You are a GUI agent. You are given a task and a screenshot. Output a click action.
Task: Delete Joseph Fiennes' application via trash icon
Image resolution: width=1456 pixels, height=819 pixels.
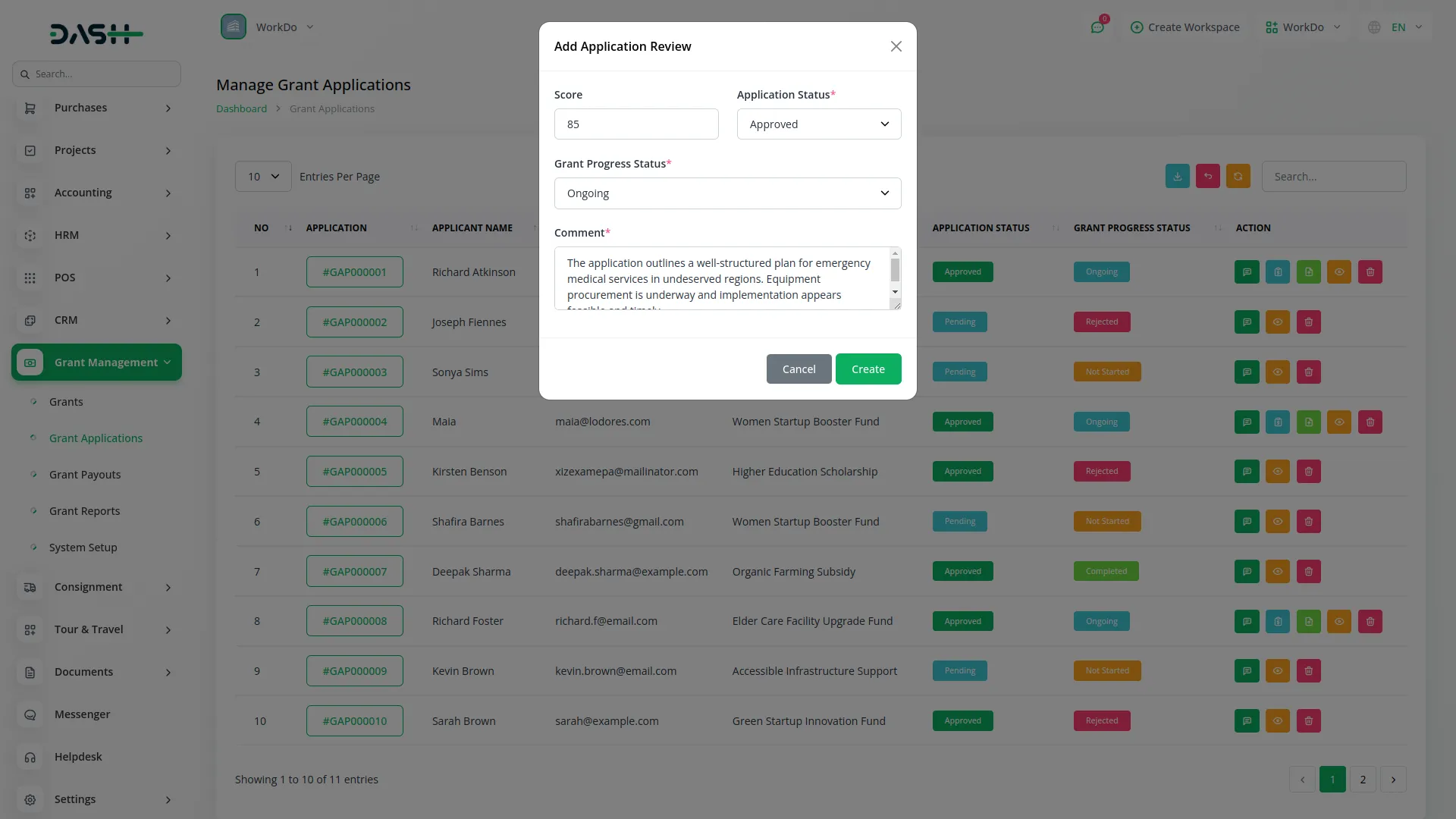click(x=1308, y=322)
